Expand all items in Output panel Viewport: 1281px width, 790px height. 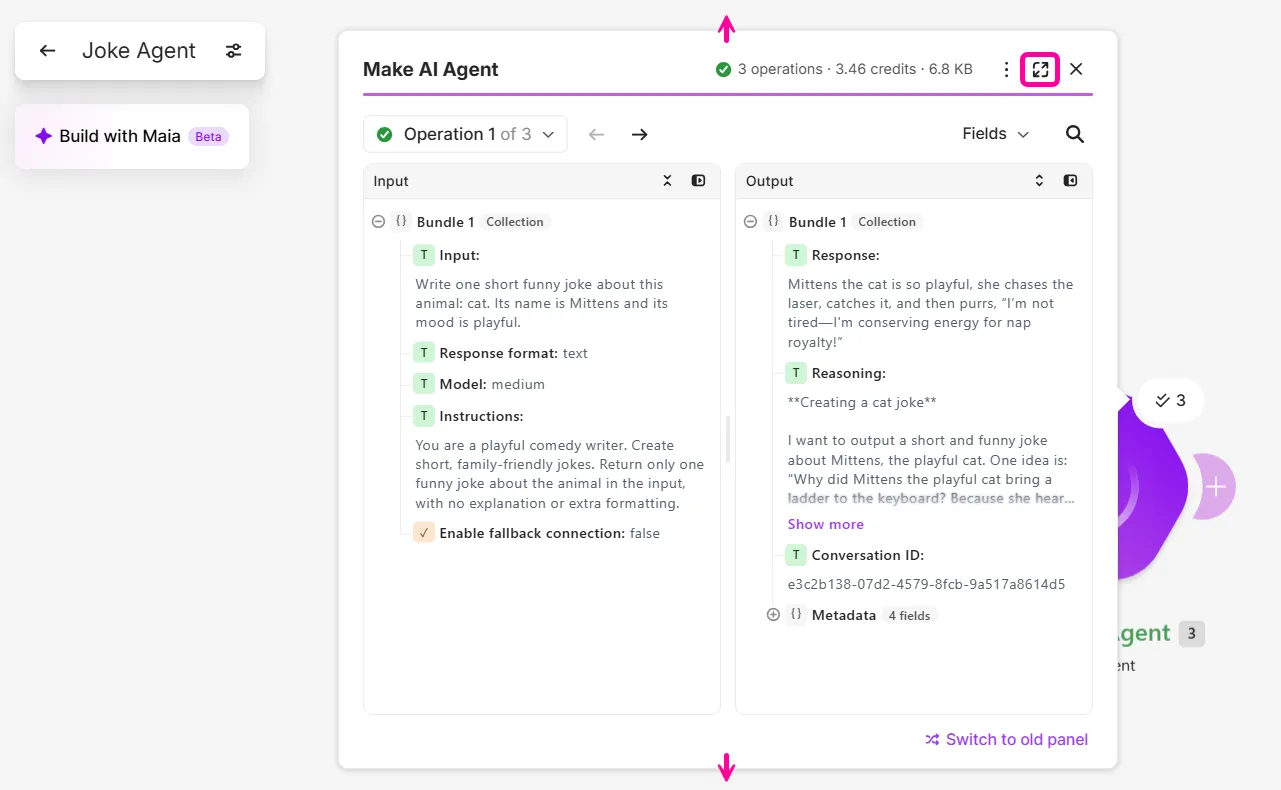[x=1040, y=181]
